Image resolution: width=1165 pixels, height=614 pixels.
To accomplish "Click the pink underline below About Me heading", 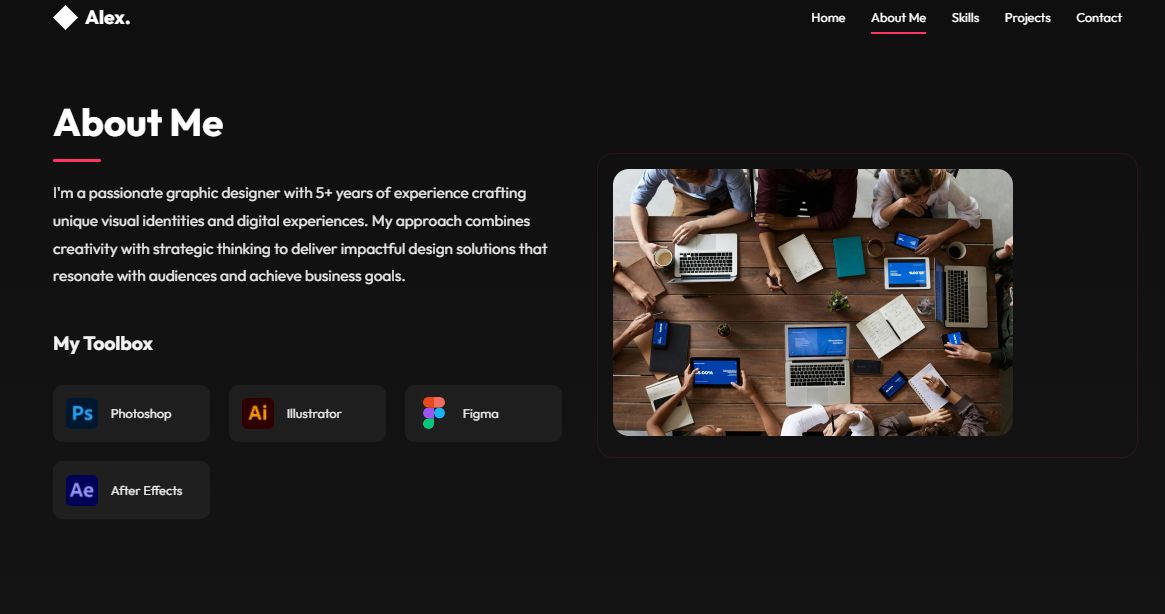I will [x=77, y=160].
